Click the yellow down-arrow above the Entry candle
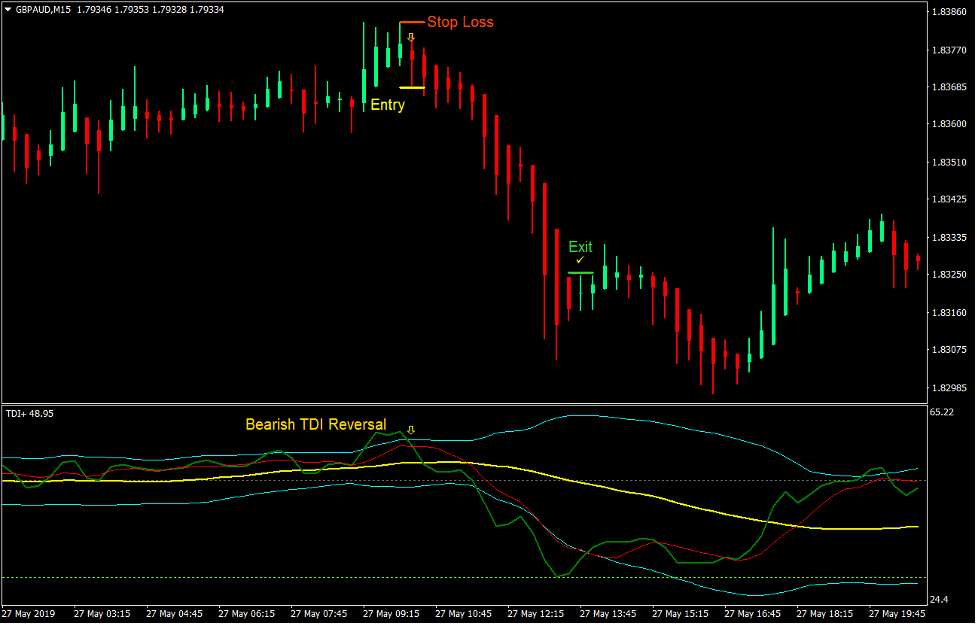 pos(411,38)
